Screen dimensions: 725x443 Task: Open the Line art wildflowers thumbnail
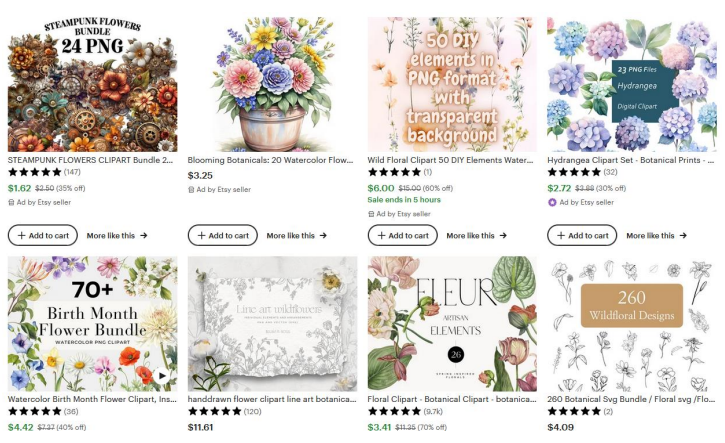coord(272,324)
